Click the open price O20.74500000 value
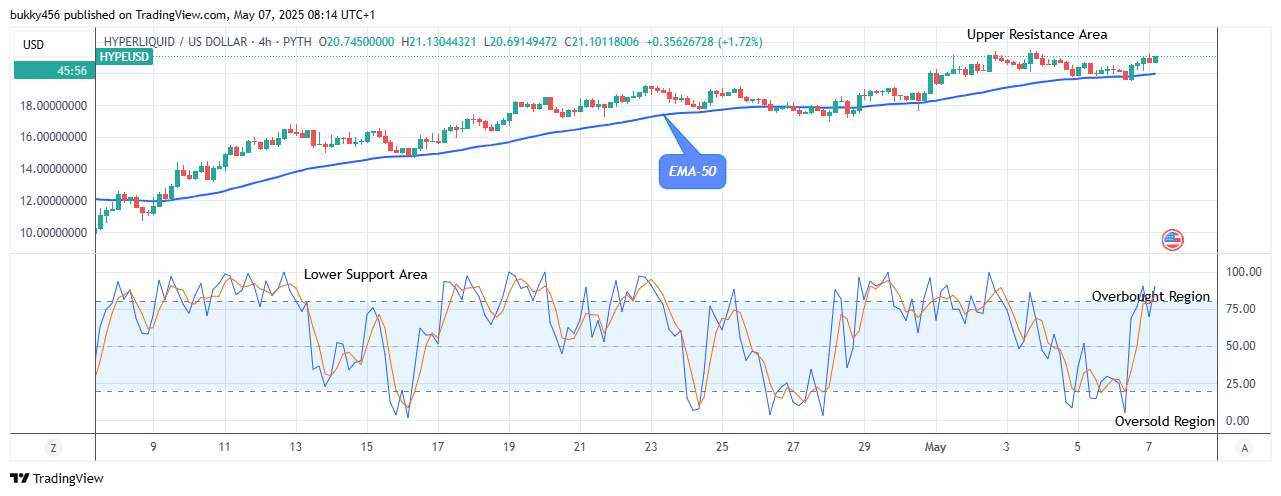Image resolution: width=1281 pixels, height=496 pixels. [357, 41]
